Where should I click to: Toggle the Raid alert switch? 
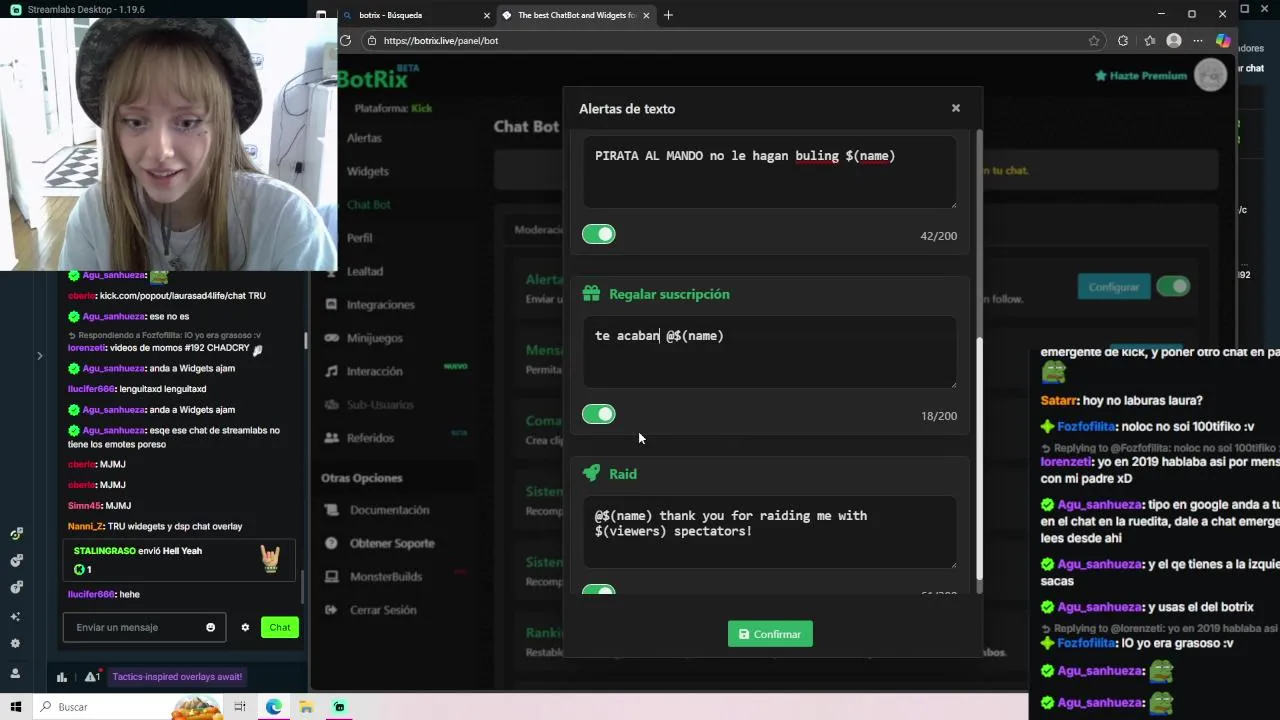click(599, 591)
